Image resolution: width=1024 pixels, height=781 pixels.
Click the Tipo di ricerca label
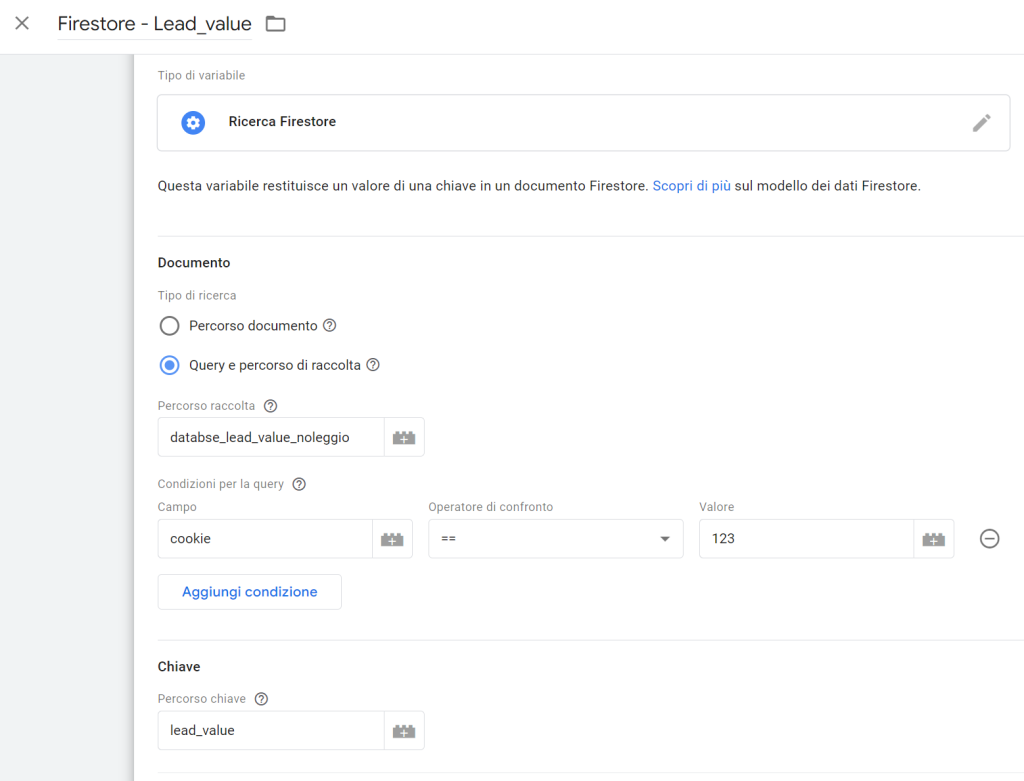point(197,296)
